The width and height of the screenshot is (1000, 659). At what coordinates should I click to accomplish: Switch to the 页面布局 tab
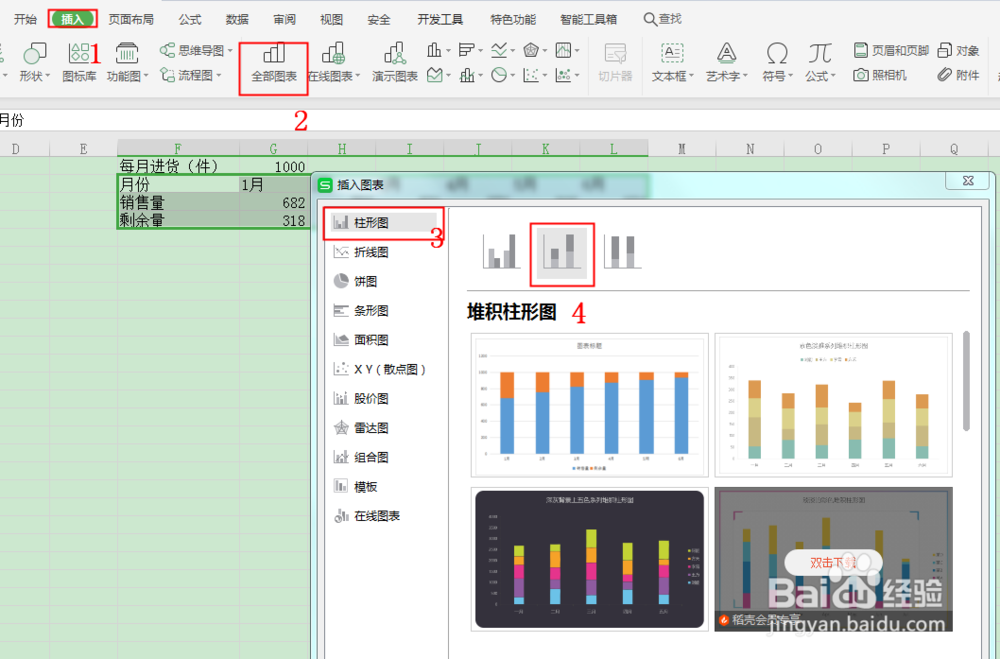coord(131,19)
